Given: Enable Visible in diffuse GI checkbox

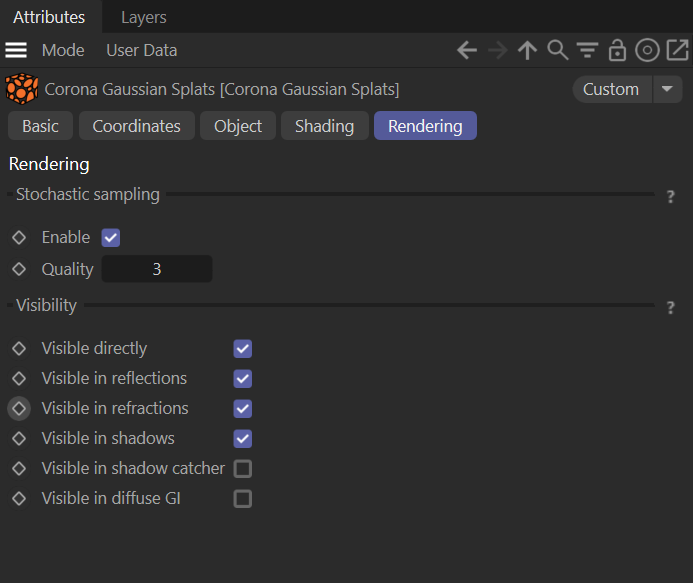Looking at the screenshot, I should click(243, 499).
